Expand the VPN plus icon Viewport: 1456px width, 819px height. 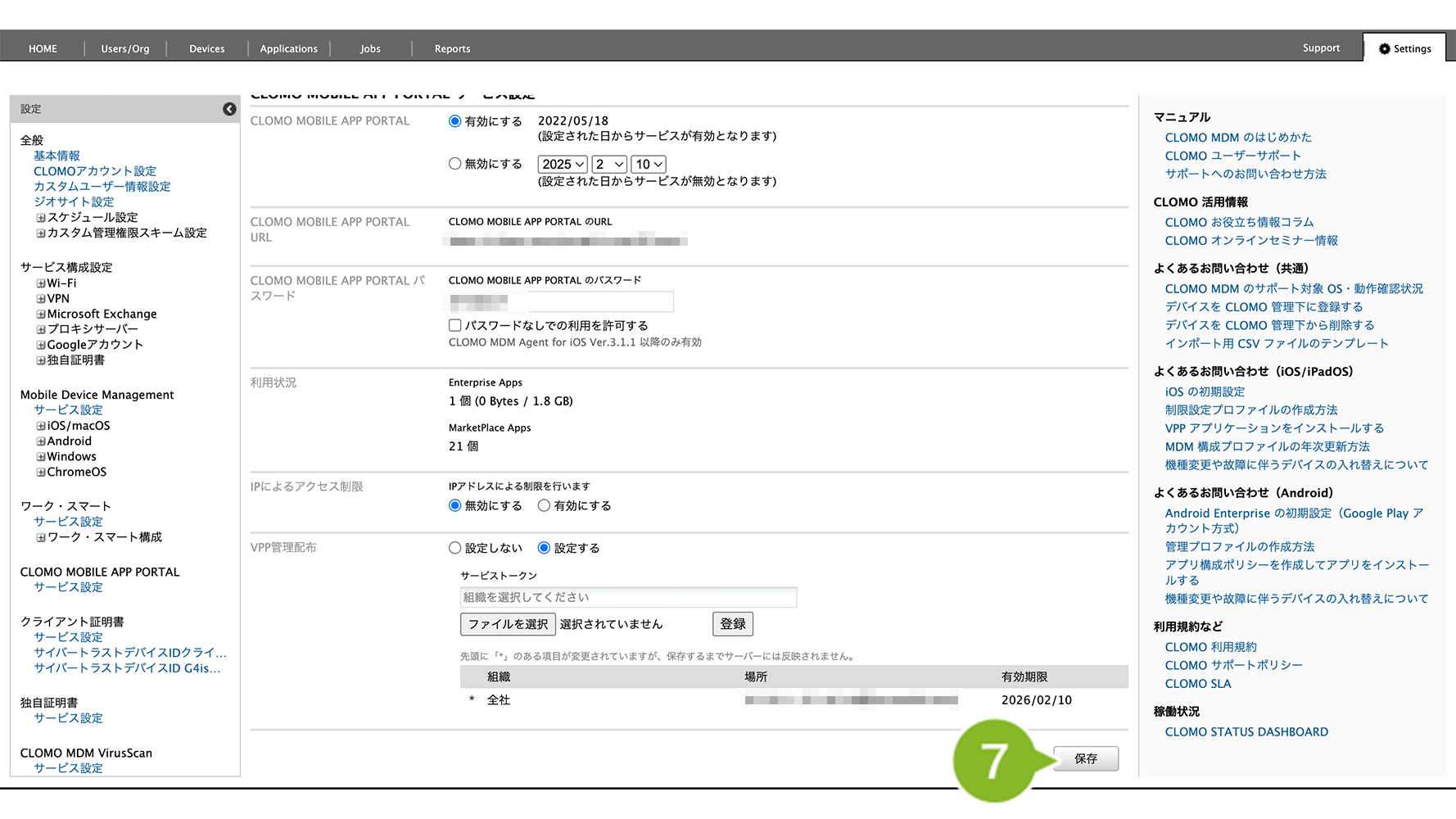40,299
